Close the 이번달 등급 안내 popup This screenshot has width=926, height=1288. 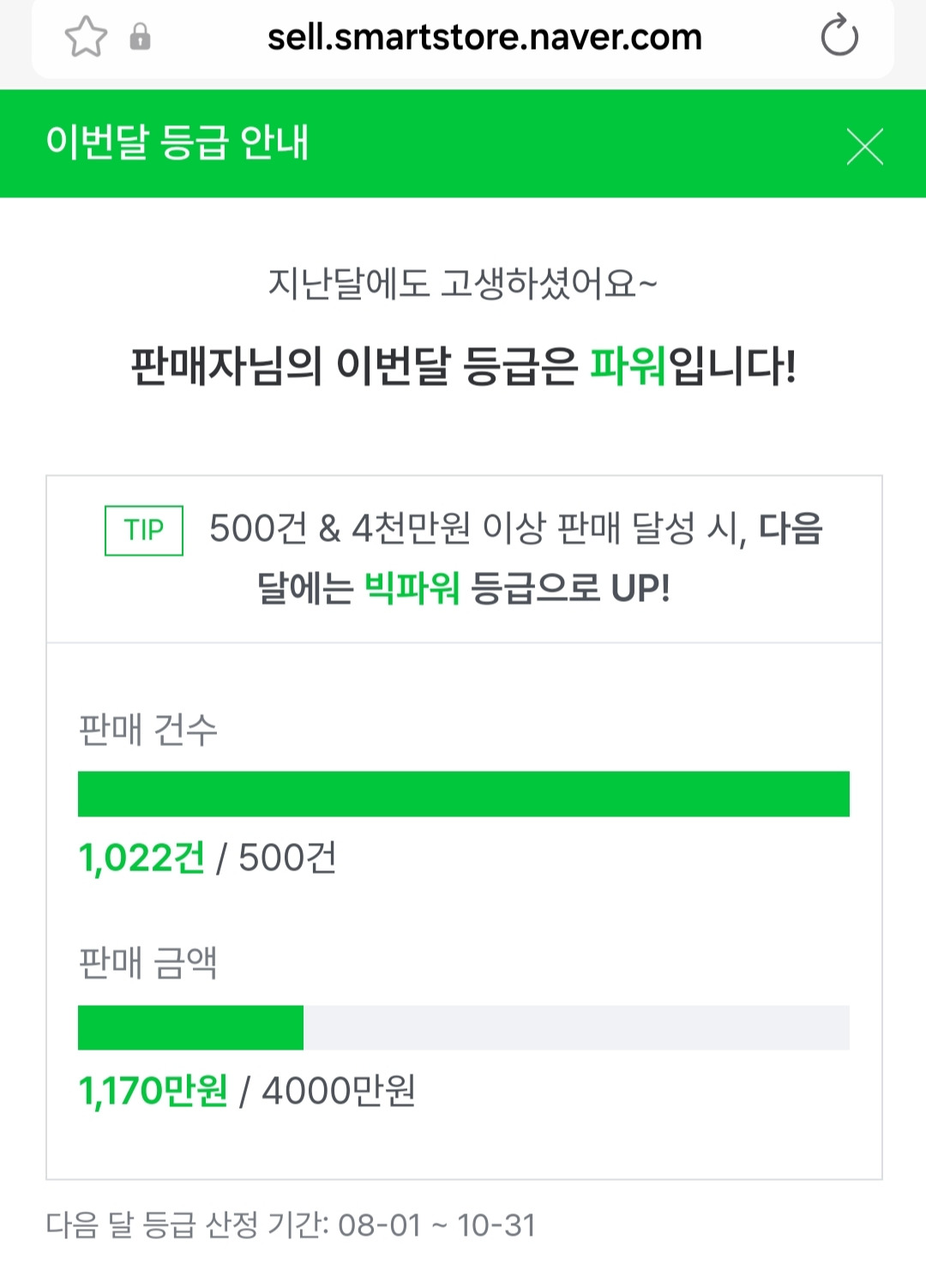coord(864,147)
